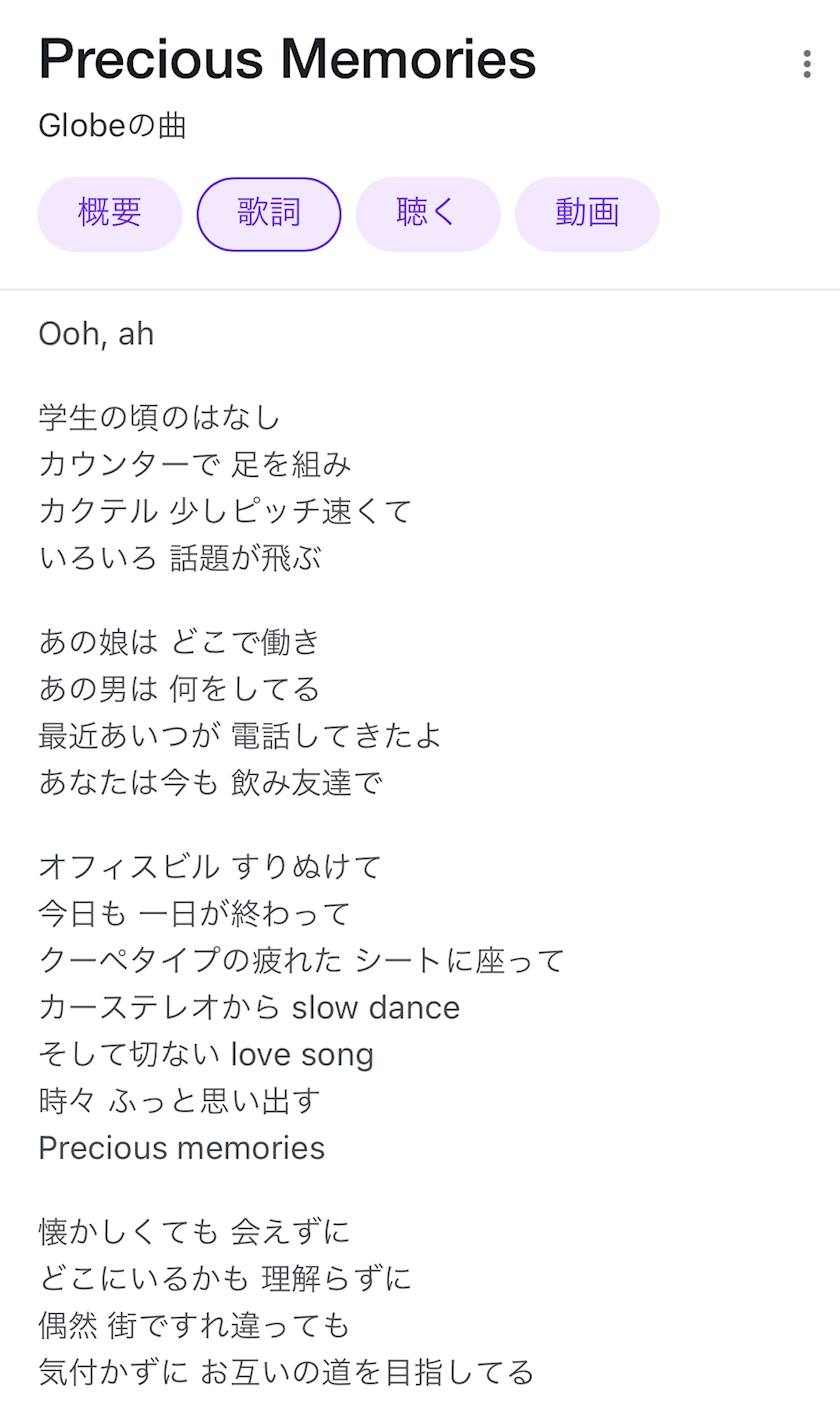840x1404 pixels.
Task: Click the "Ooh, ah" lyric line
Action: tap(96, 334)
